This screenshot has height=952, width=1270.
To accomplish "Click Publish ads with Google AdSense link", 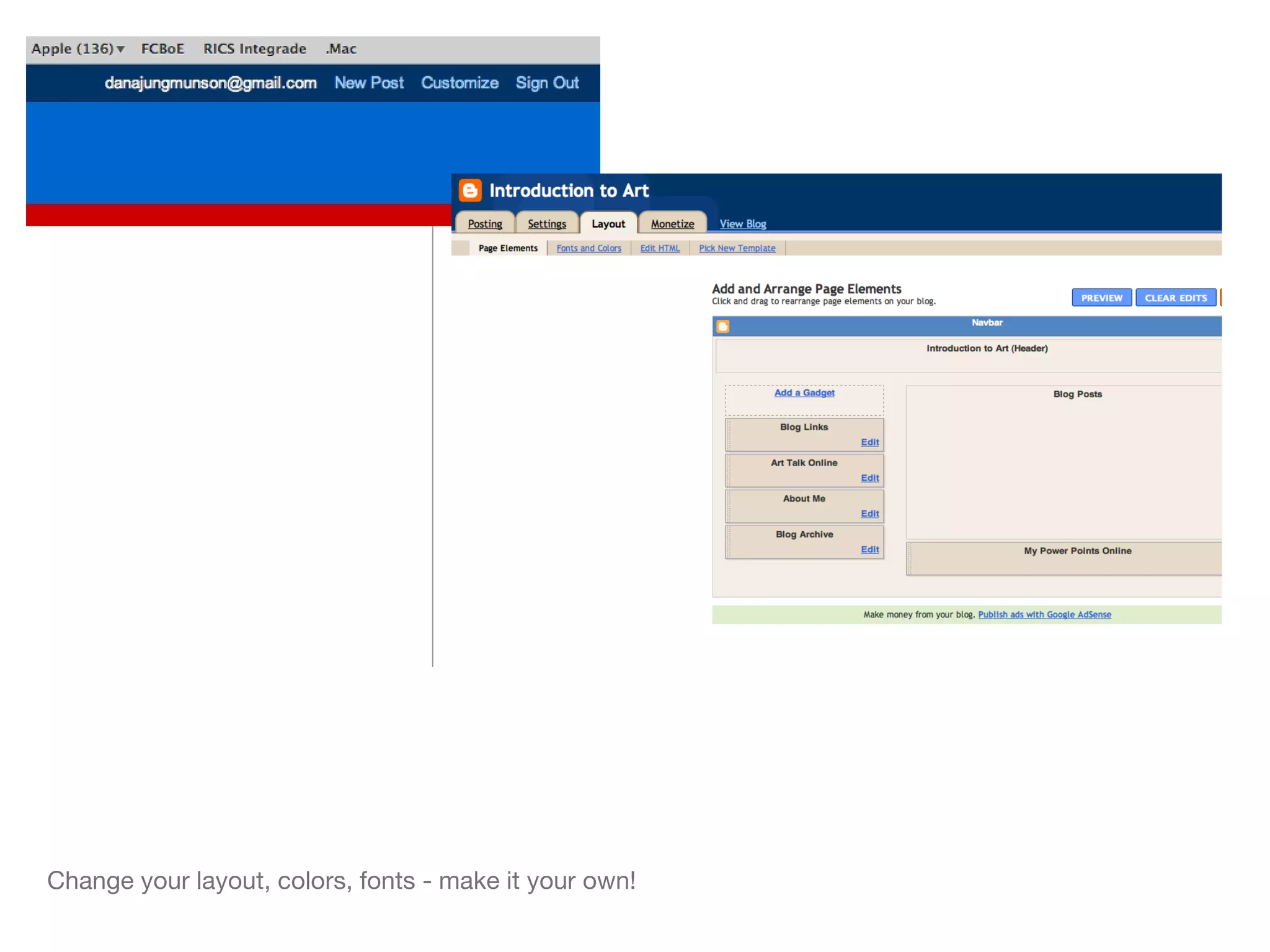I will (1044, 615).
